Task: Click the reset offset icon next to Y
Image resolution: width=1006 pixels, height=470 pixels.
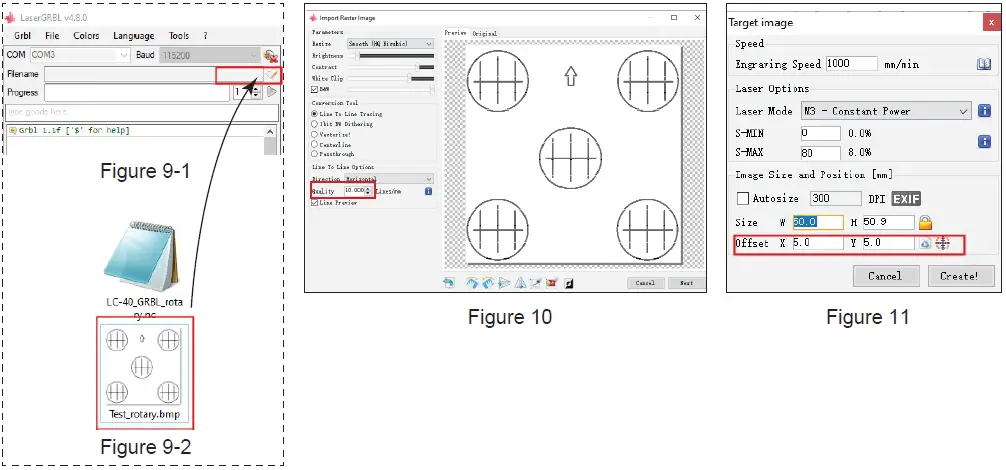Action: tap(925, 244)
